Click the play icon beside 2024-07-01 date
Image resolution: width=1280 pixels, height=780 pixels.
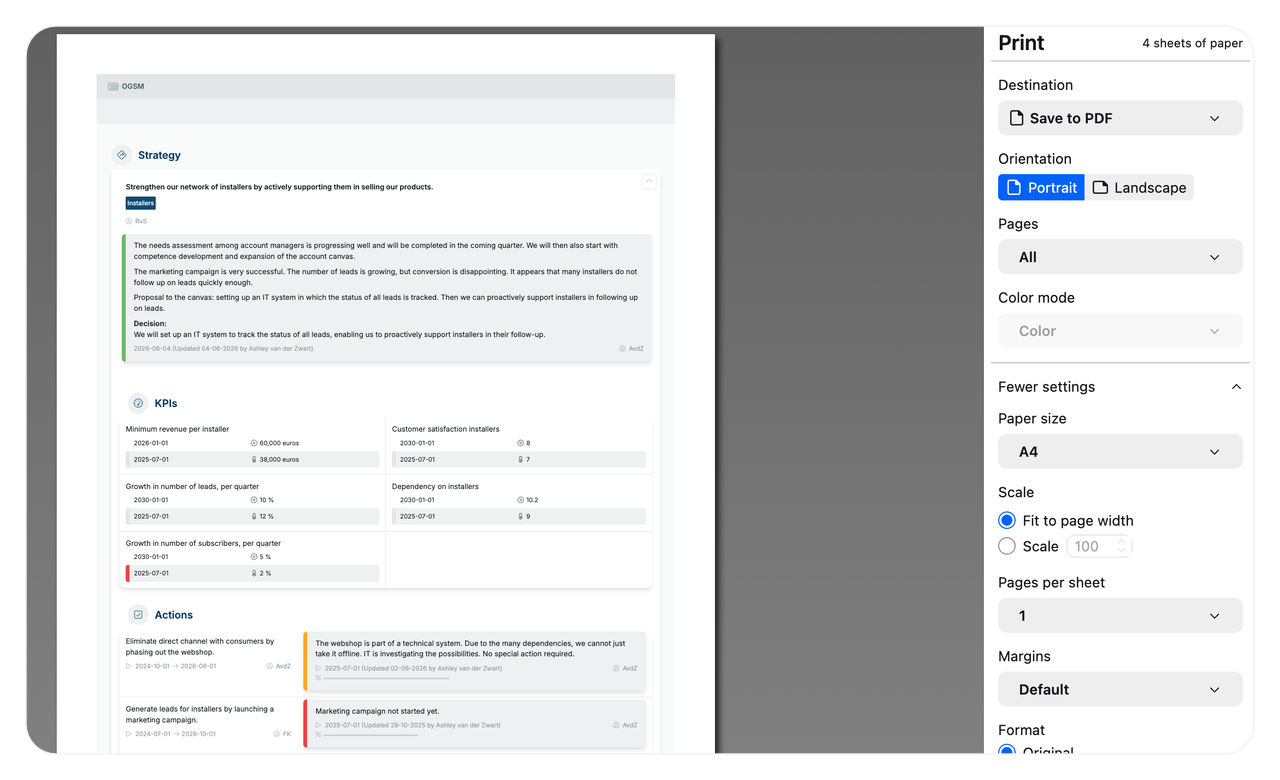(129, 734)
